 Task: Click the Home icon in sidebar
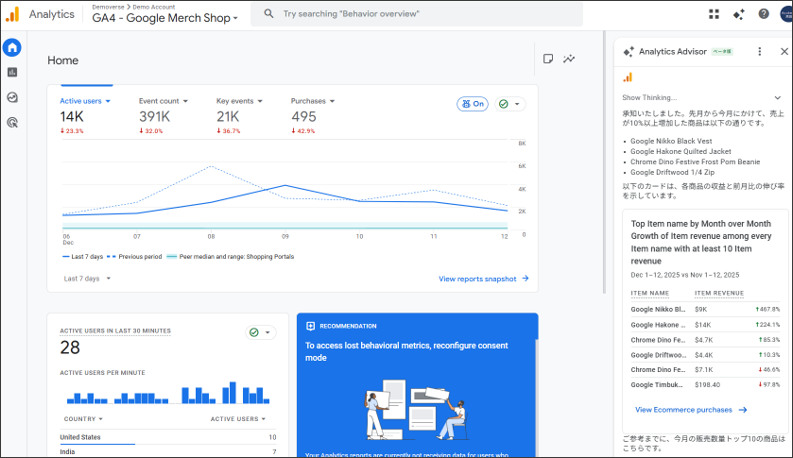(x=12, y=47)
